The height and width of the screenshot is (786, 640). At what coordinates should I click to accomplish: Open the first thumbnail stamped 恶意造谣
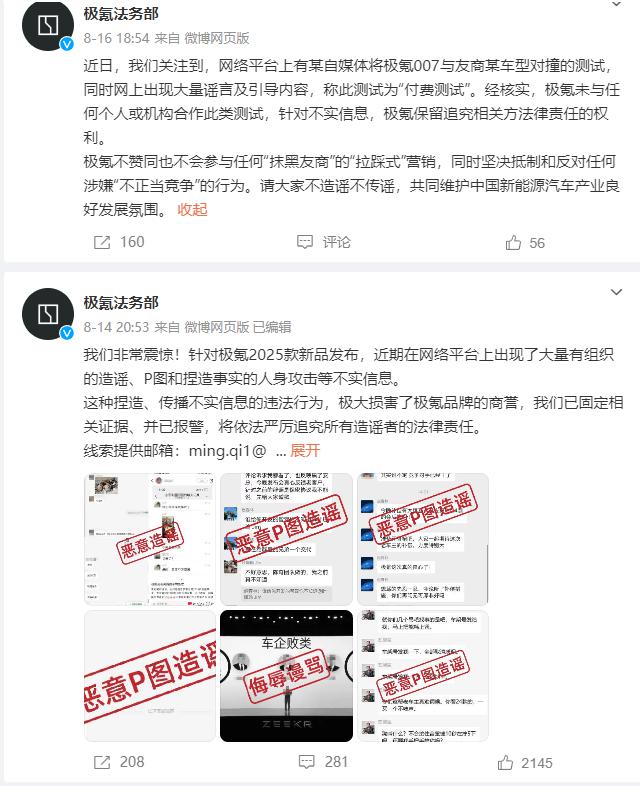(x=150, y=539)
